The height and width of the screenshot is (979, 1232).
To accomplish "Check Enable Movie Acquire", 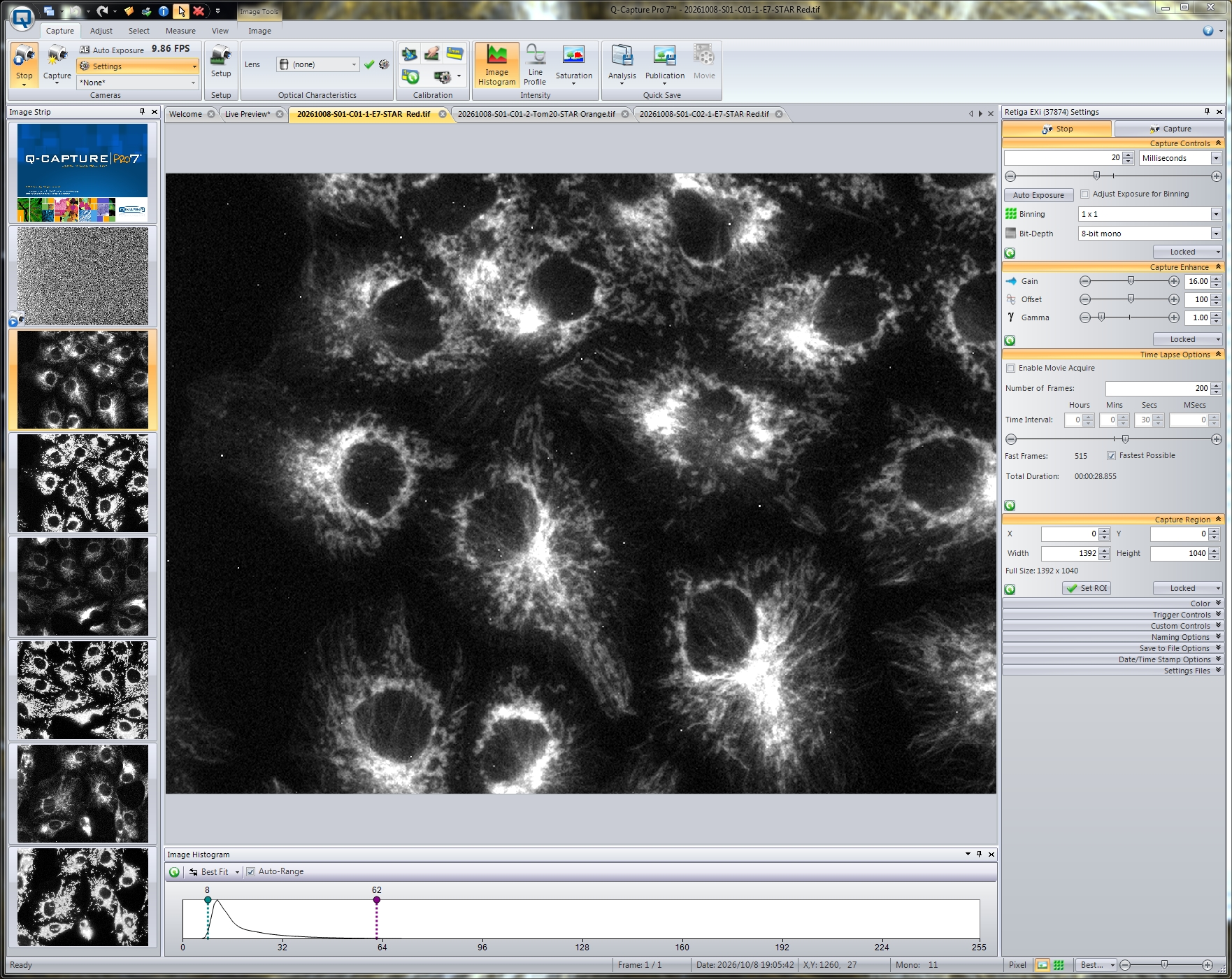I will [1010, 369].
